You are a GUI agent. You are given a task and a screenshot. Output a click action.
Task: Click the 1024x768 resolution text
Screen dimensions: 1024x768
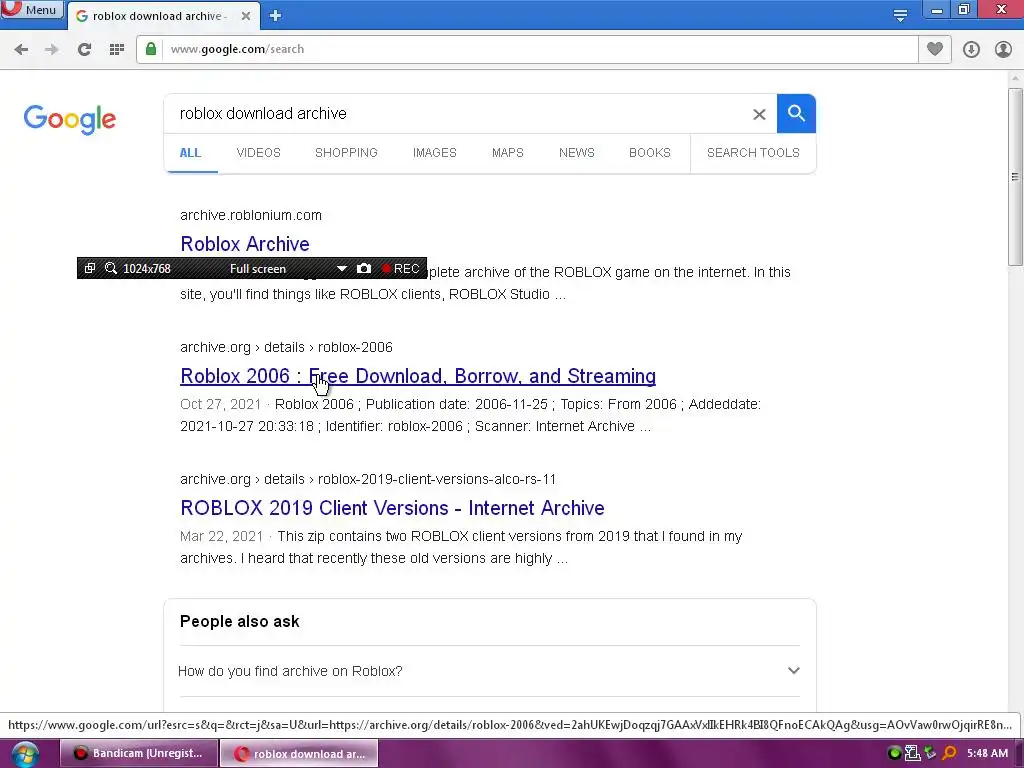click(147, 268)
